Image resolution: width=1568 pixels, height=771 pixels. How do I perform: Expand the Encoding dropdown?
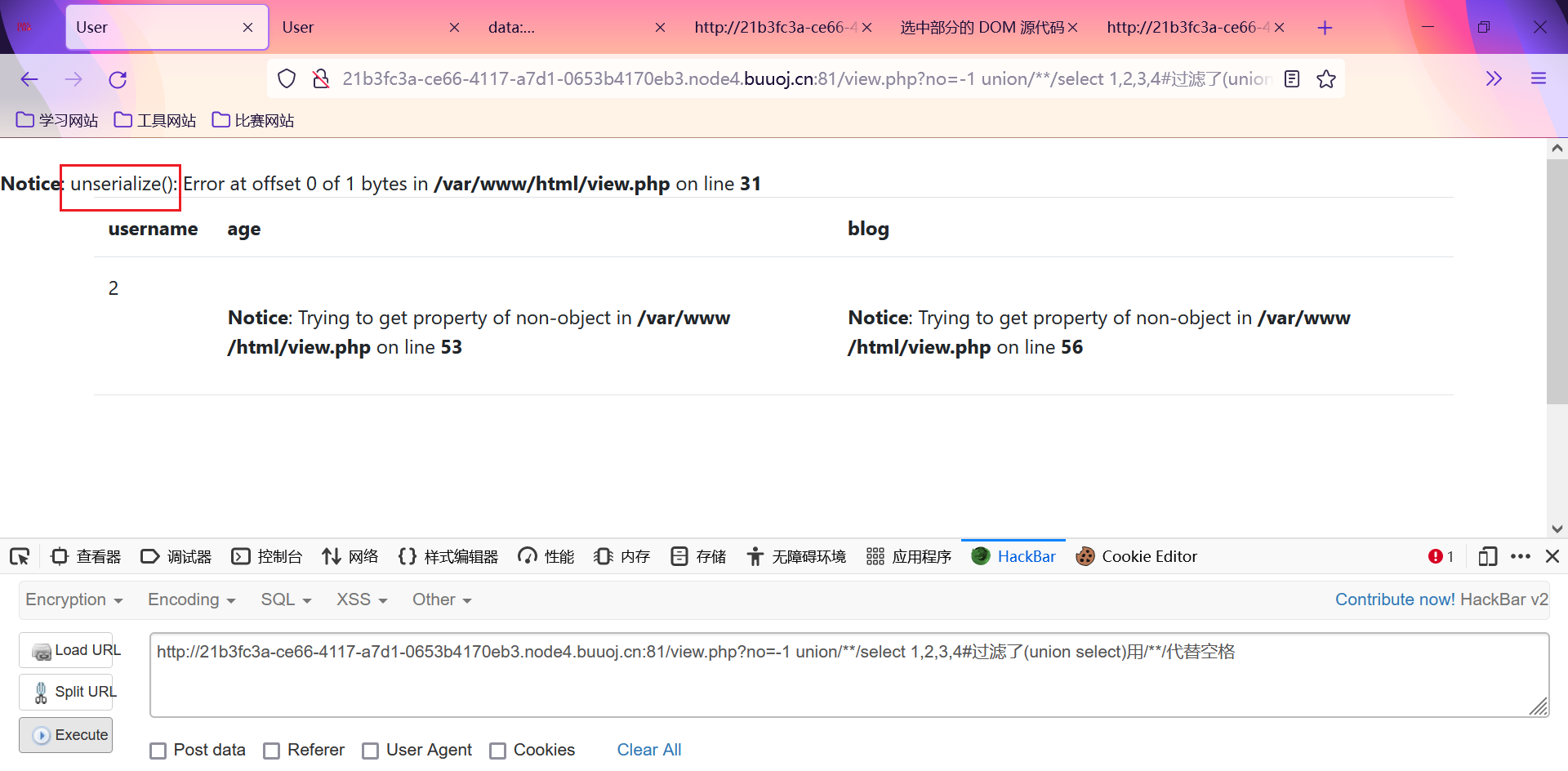[x=192, y=600]
